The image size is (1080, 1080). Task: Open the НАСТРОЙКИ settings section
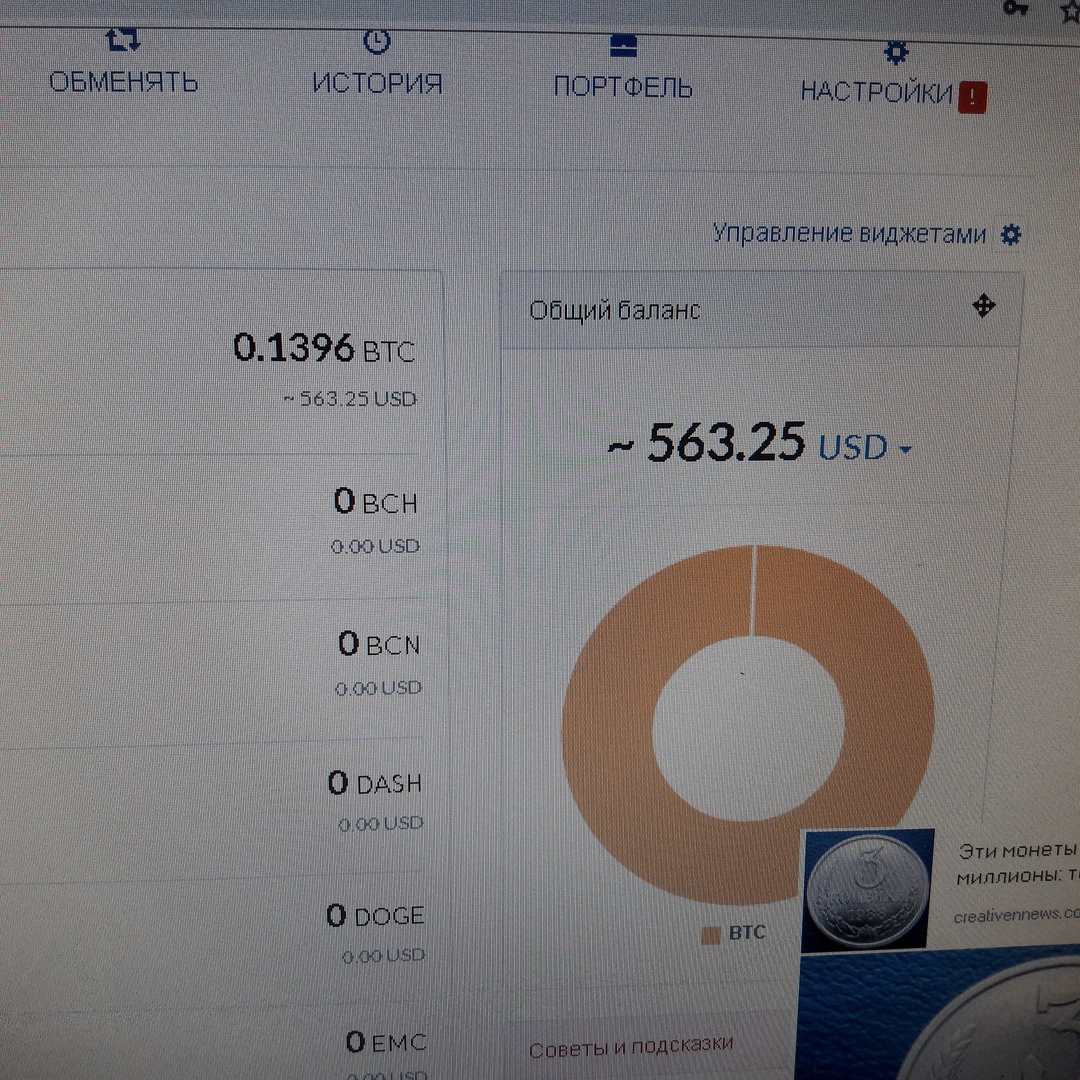point(876,91)
